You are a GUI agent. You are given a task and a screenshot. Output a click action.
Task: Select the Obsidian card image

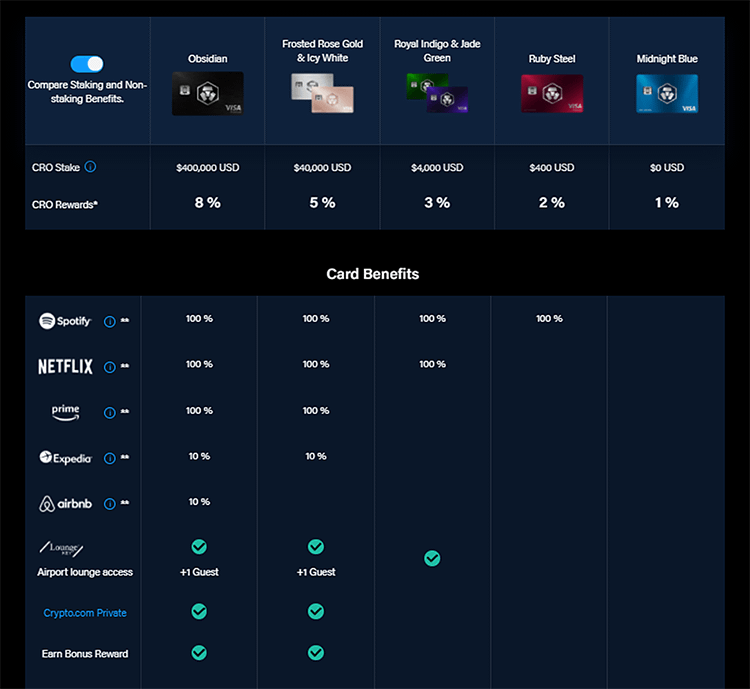207,93
